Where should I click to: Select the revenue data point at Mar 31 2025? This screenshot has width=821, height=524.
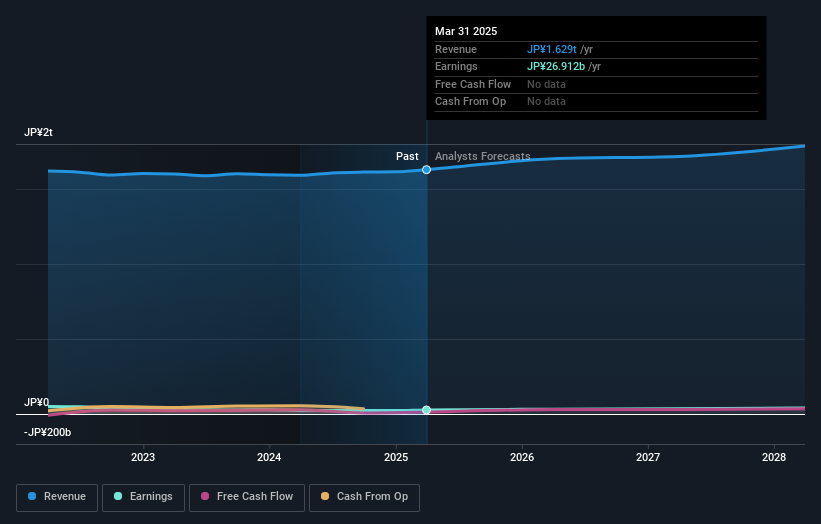click(426, 170)
